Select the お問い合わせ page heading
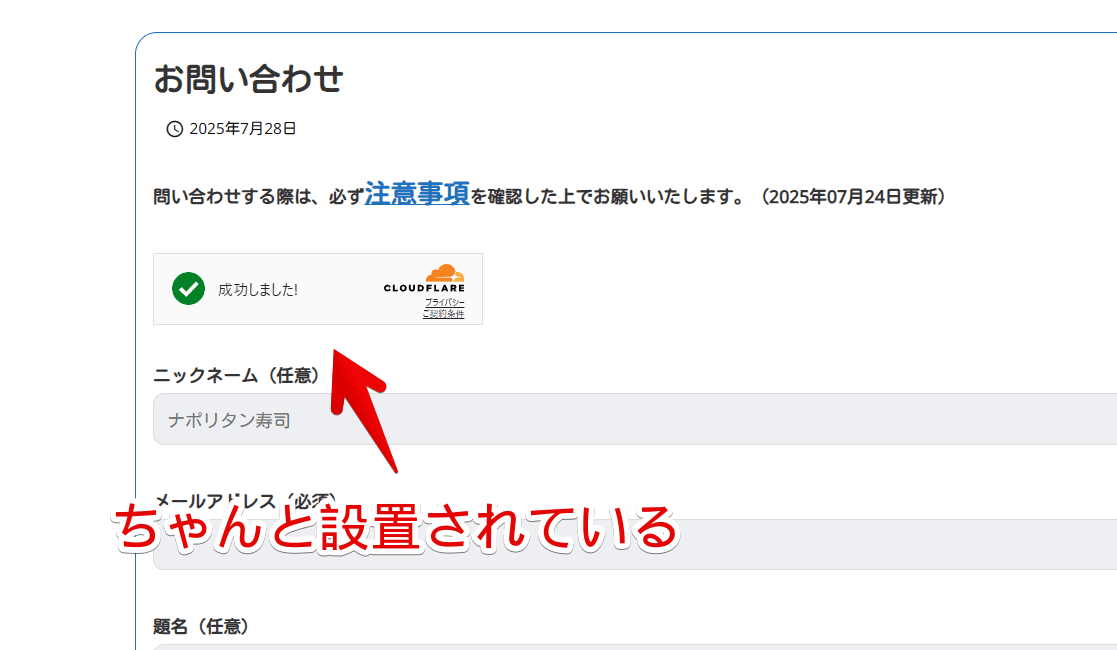The width and height of the screenshot is (1117, 650). click(x=248, y=79)
